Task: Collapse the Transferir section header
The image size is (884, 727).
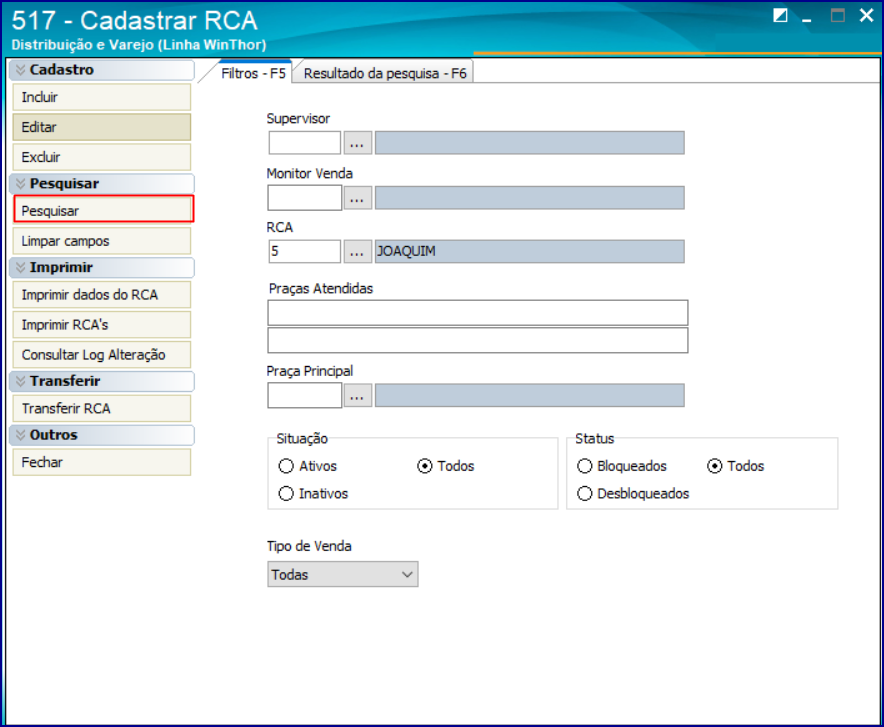Action: point(102,381)
